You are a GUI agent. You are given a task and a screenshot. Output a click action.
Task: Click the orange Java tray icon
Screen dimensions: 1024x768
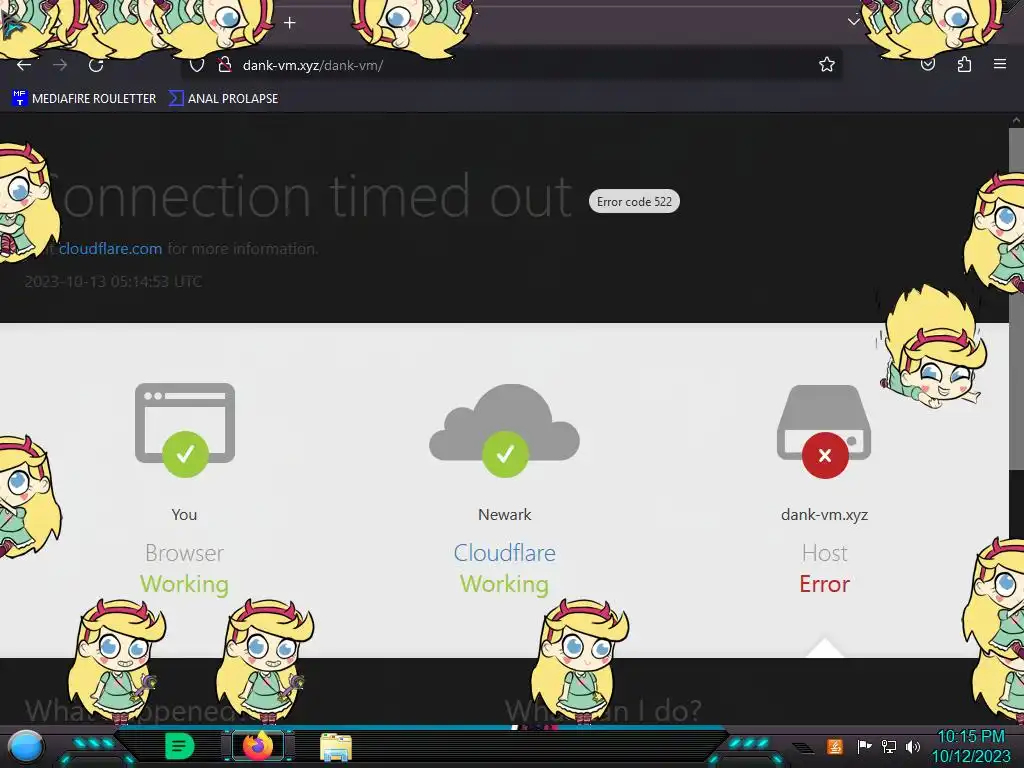pos(835,746)
